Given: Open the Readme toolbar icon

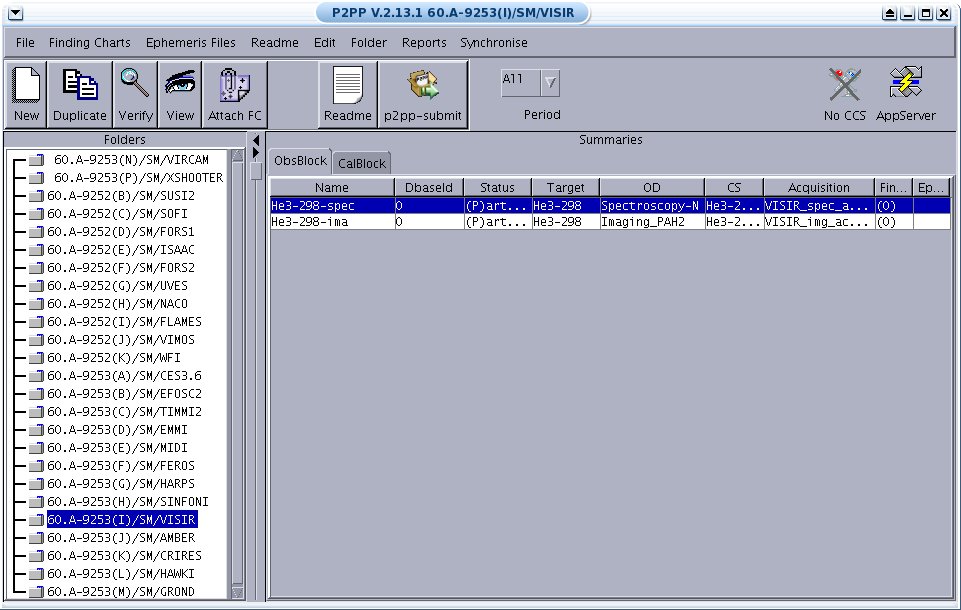Looking at the screenshot, I should 348,95.
